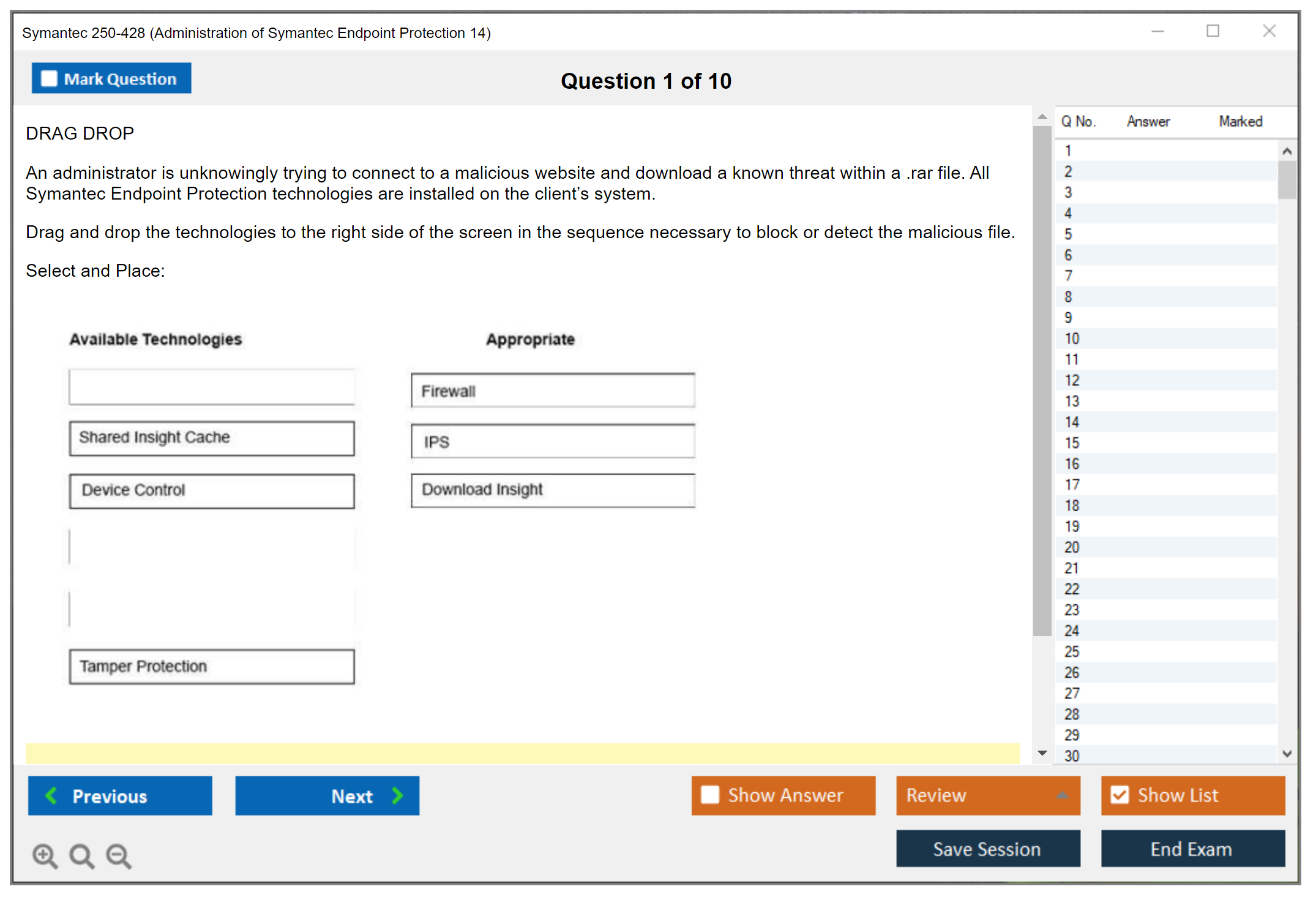Select the Tamper Protection technology box
The image size is (1316, 900).
click(212, 666)
